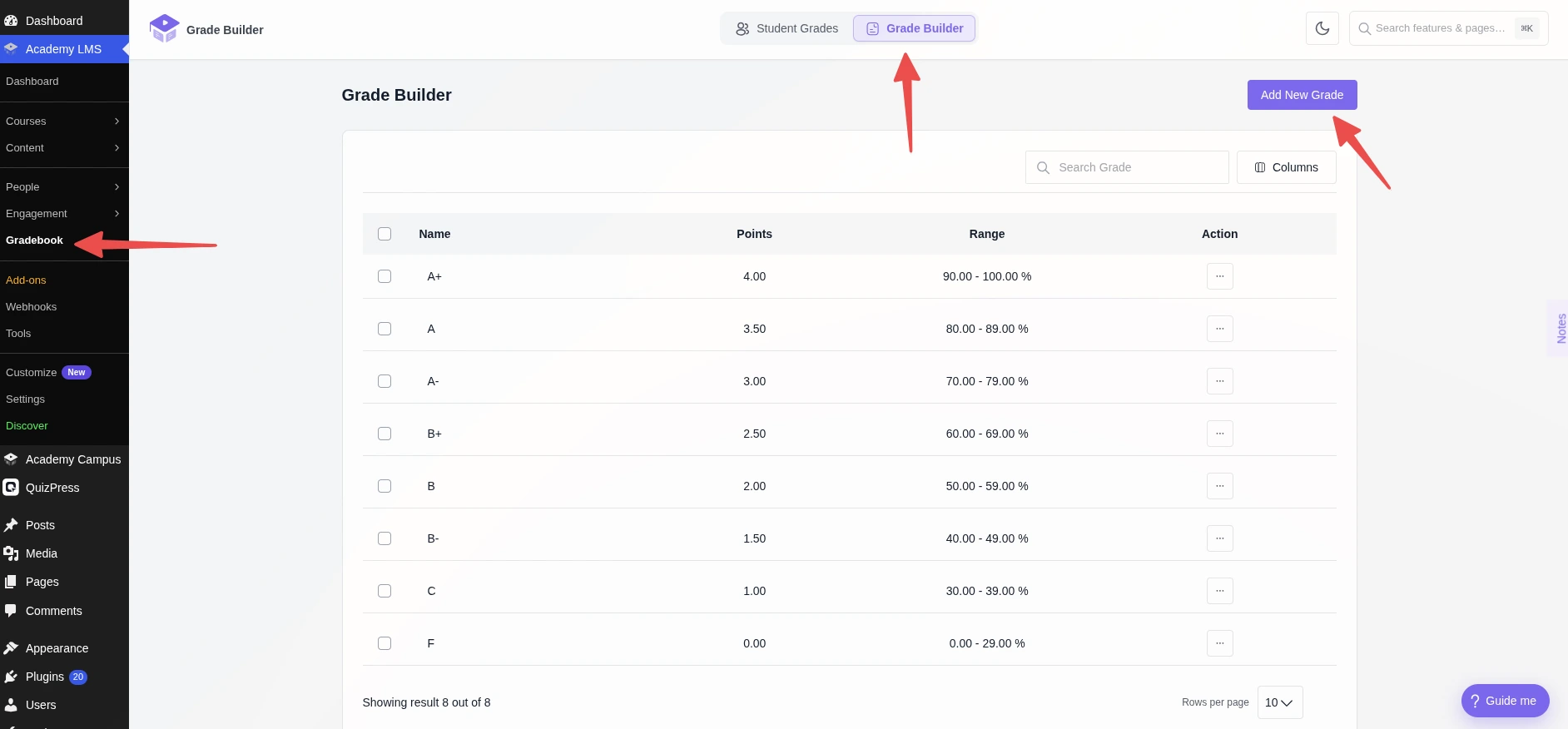Screen dimensions: 1568x729
Task: Check the A+ grade row checkbox
Action: [385, 276]
